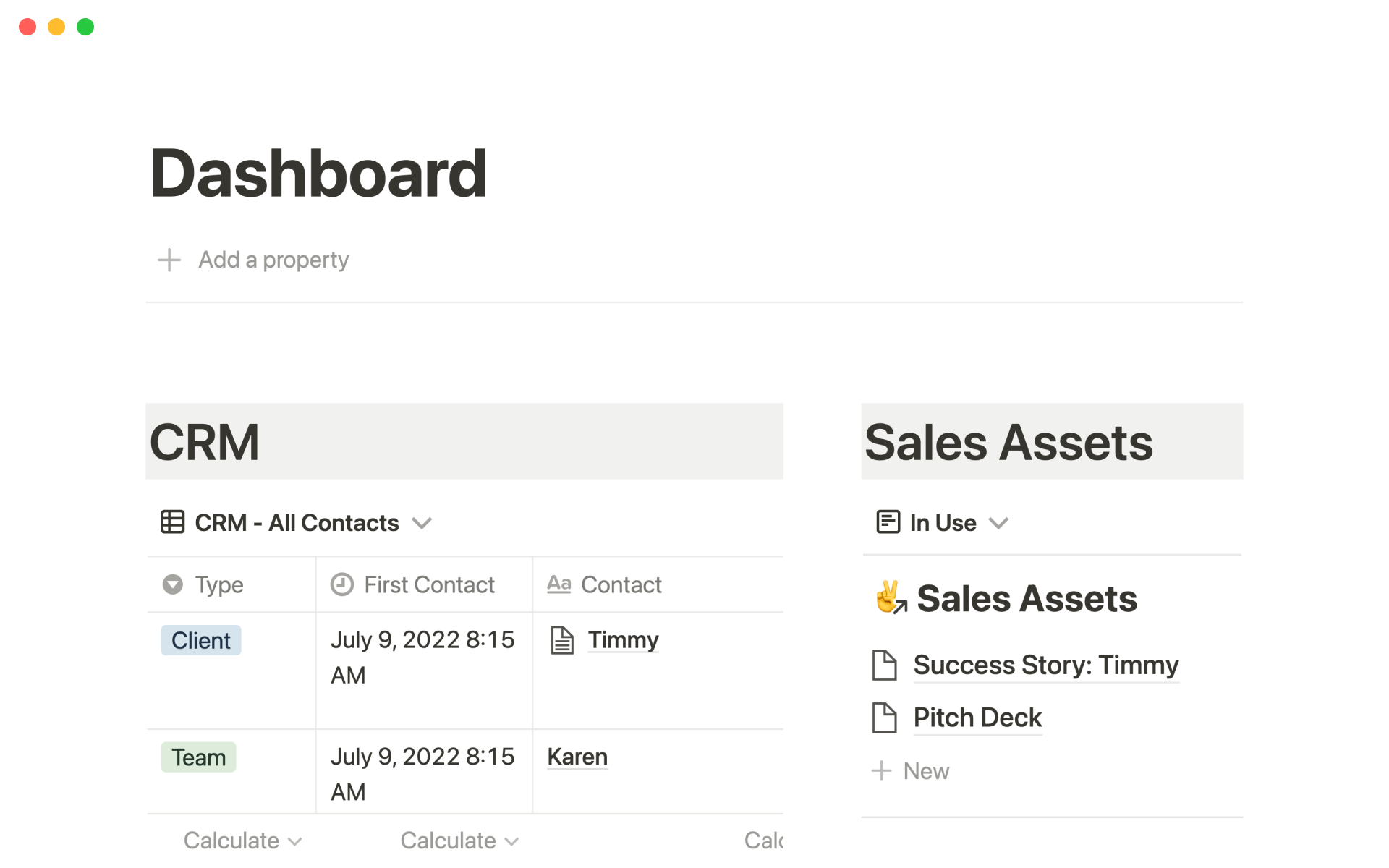This screenshot has height=868, width=1389.
Task: Click the page icon next to Timmy
Action: (x=562, y=640)
